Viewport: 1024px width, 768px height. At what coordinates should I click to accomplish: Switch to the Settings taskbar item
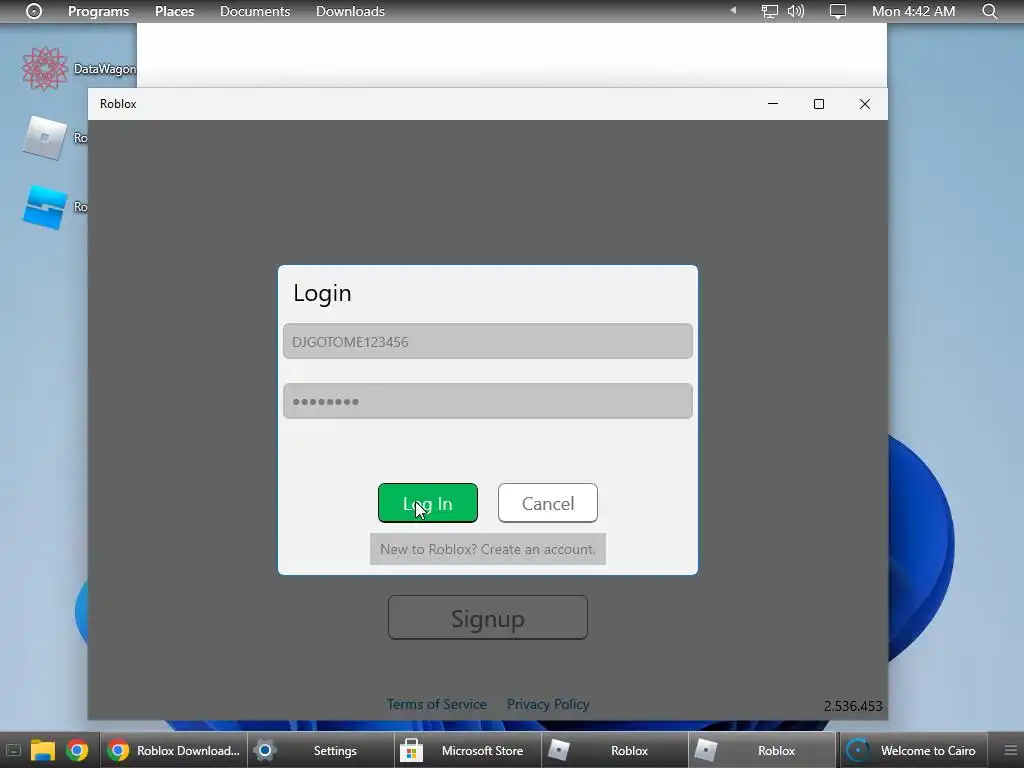point(321,750)
